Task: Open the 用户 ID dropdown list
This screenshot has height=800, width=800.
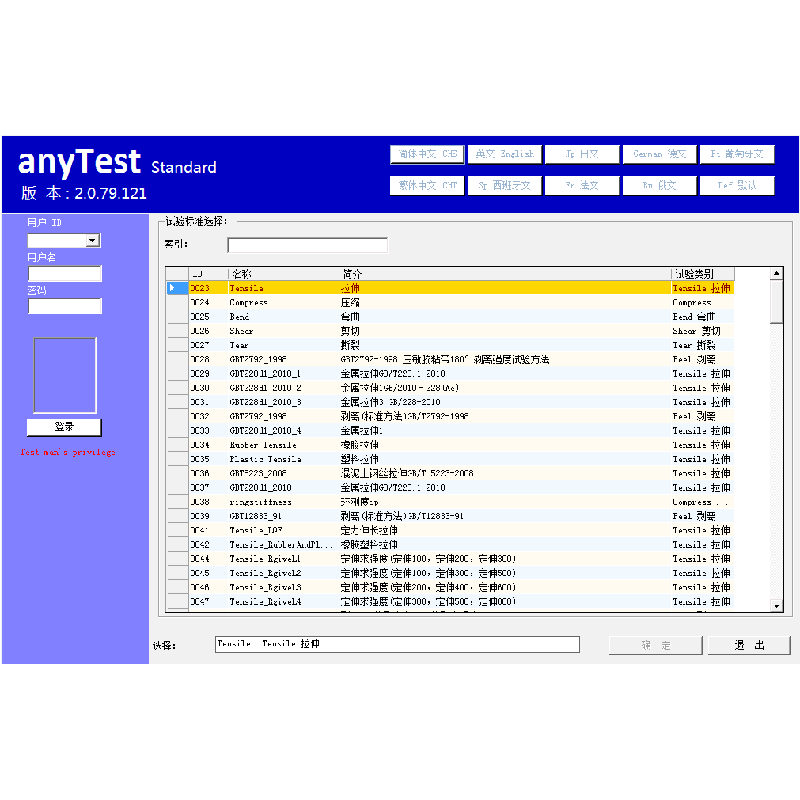Action: [x=93, y=241]
